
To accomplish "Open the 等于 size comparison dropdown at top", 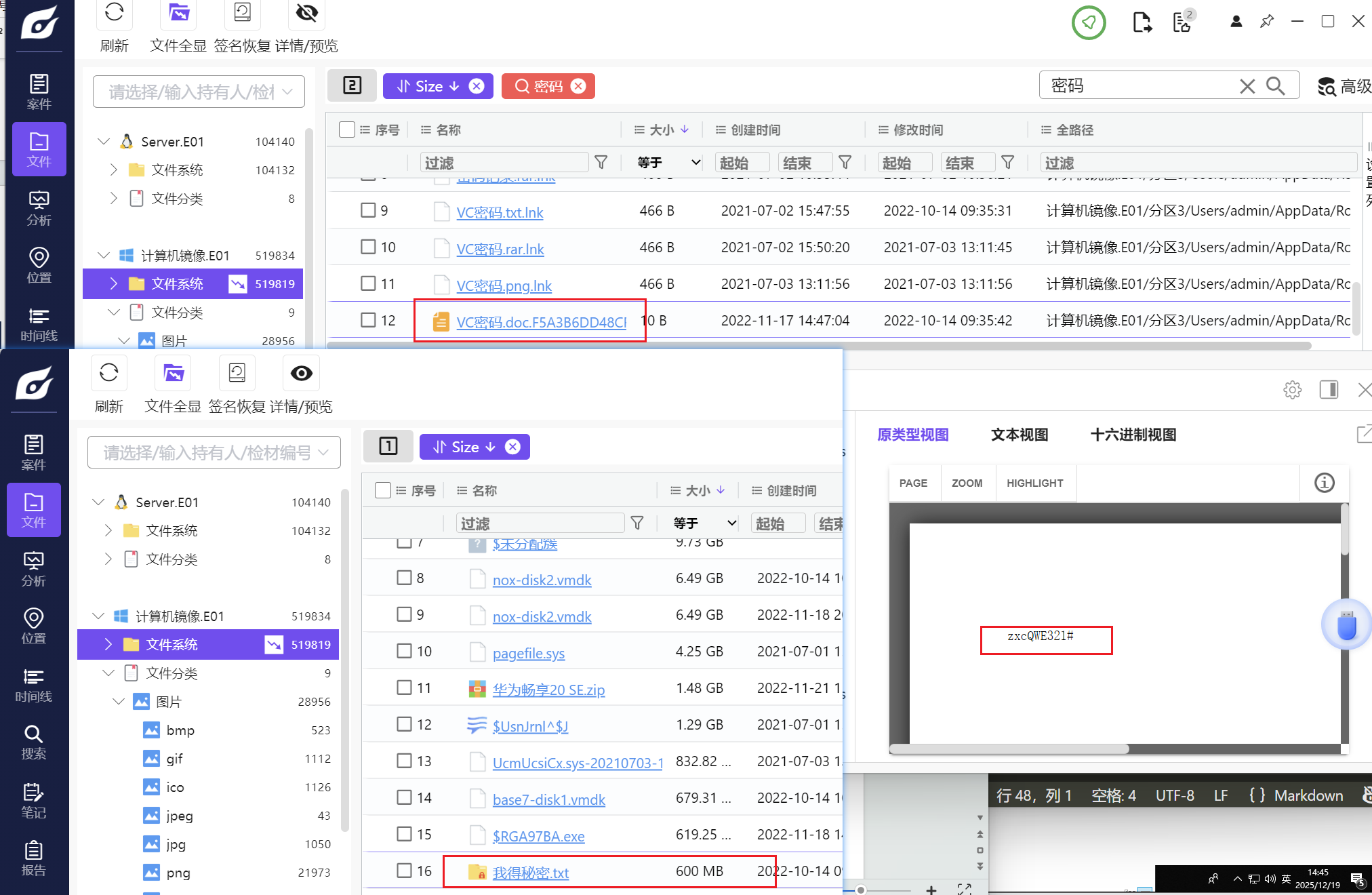I will coord(668,163).
